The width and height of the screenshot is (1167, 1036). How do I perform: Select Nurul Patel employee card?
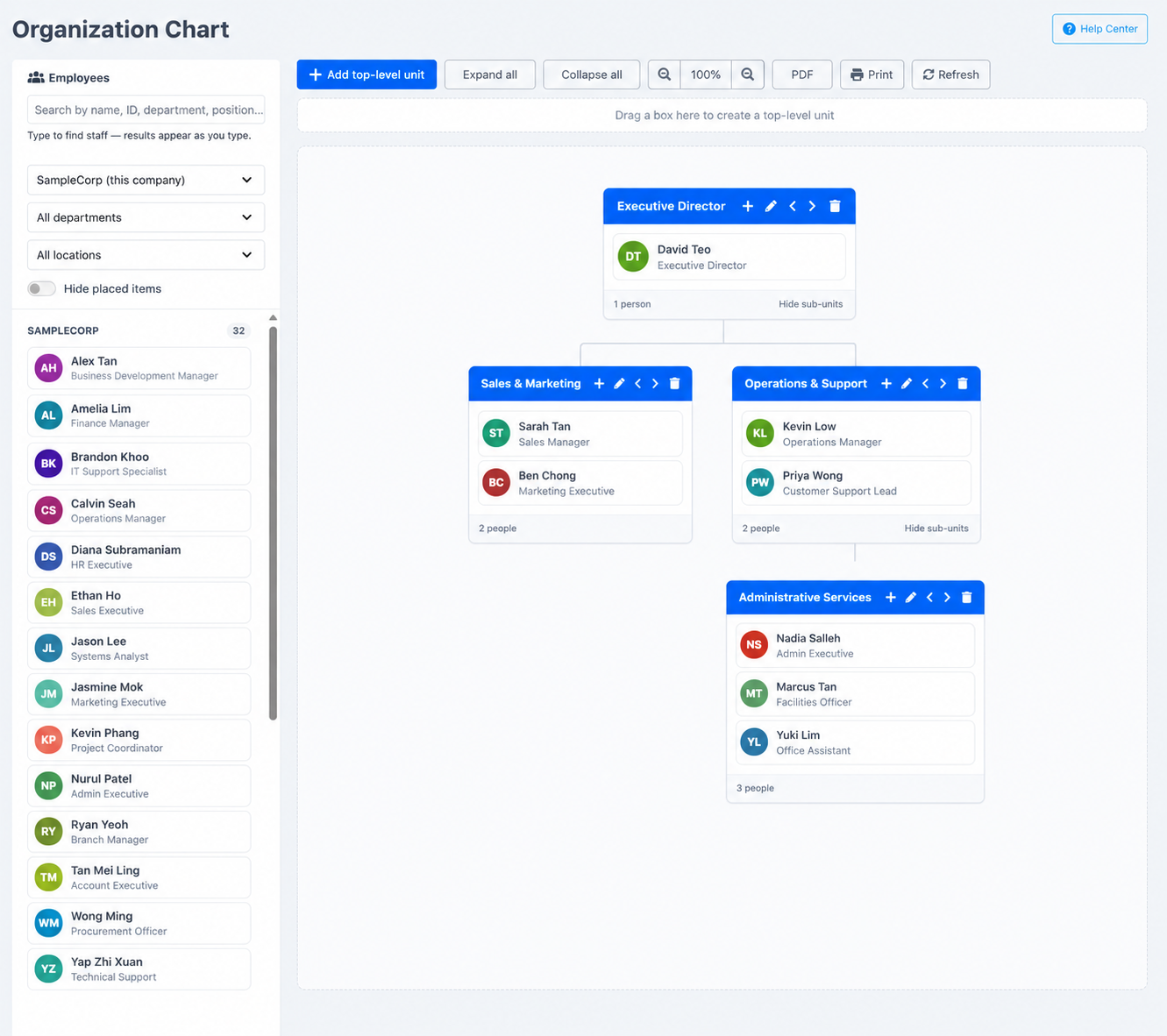pos(139,785)
